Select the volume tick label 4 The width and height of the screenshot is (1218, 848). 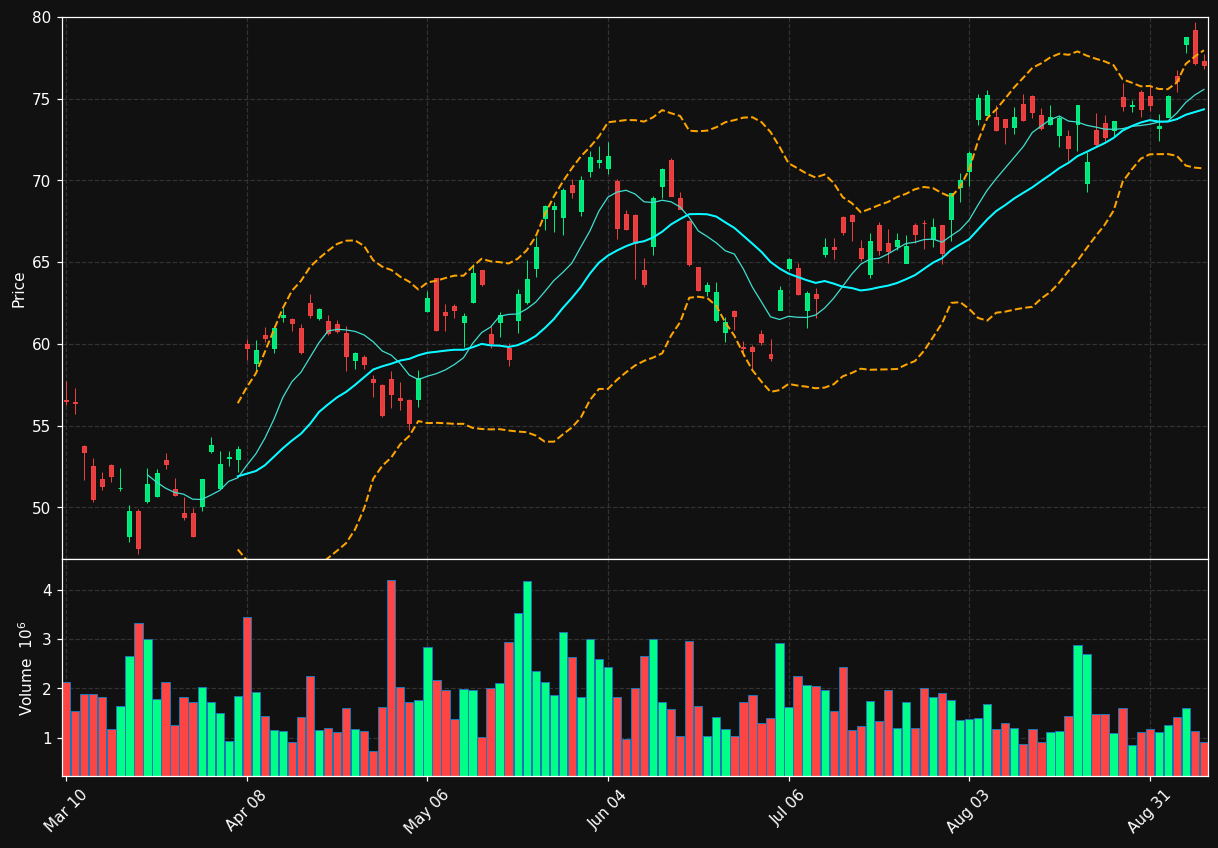pos(46,591)
